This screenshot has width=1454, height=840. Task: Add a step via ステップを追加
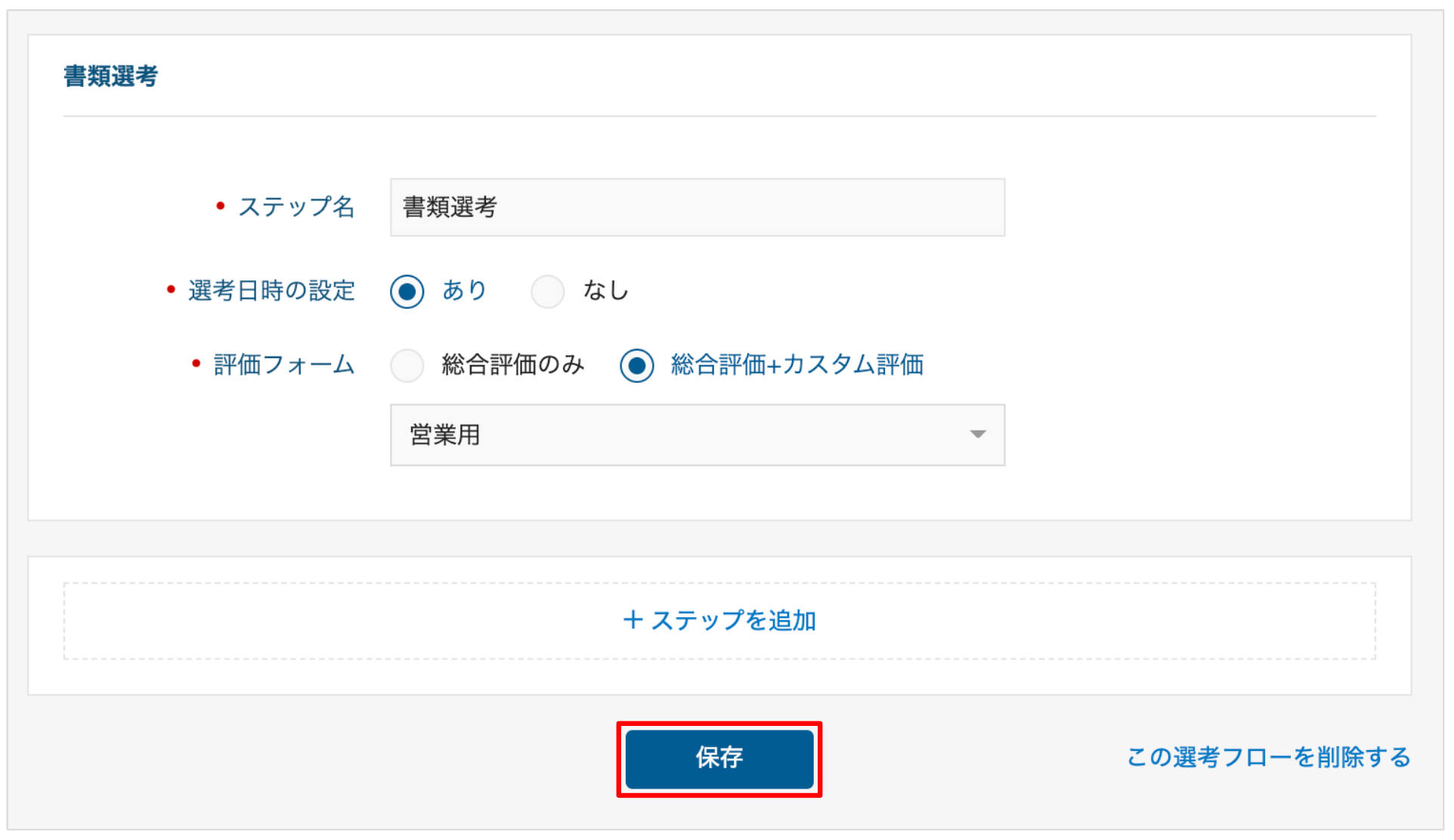pyautogui.click(x=719, y=621)
